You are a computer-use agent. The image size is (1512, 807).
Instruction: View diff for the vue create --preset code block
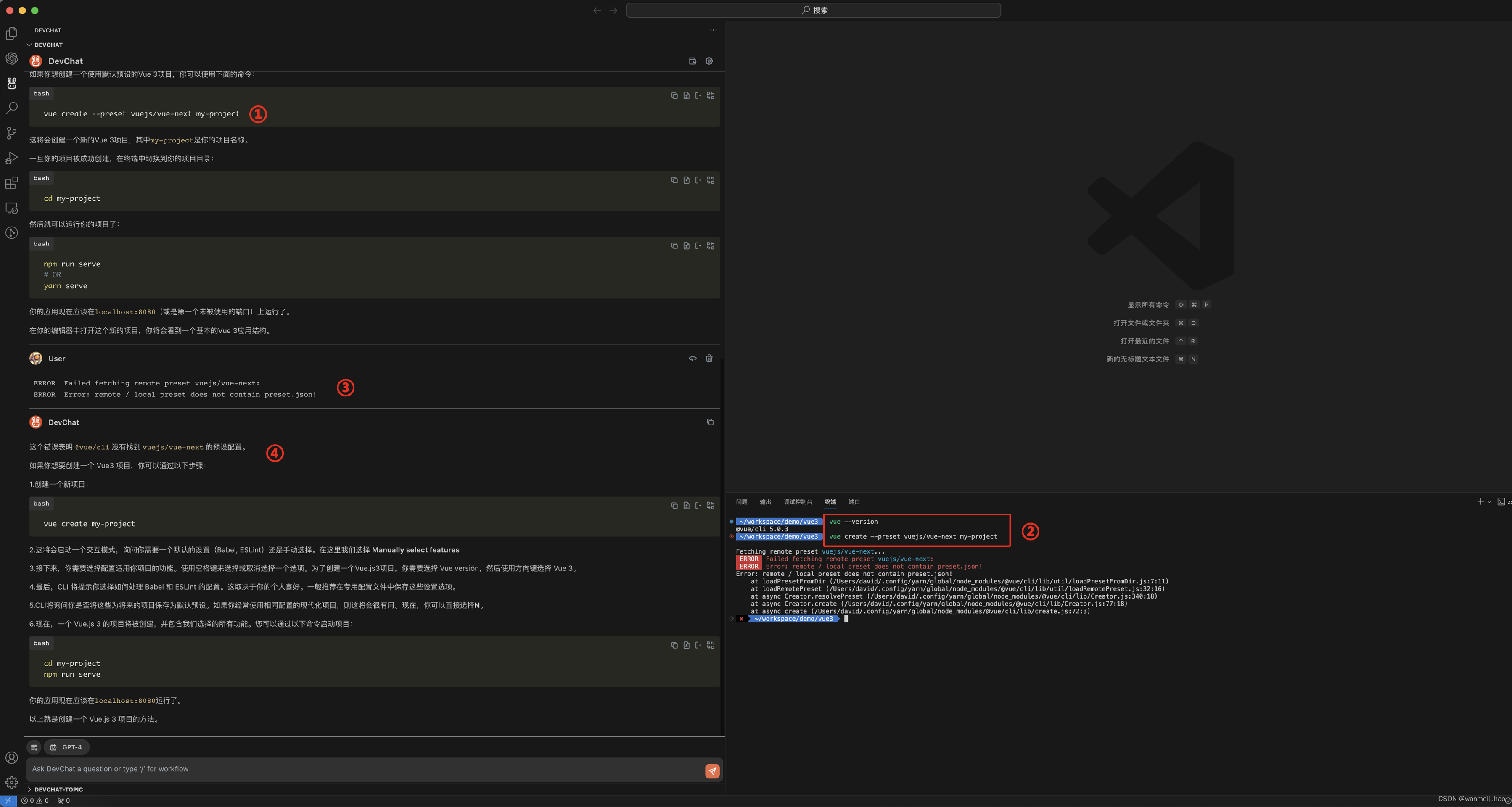(x=711, y=95)
